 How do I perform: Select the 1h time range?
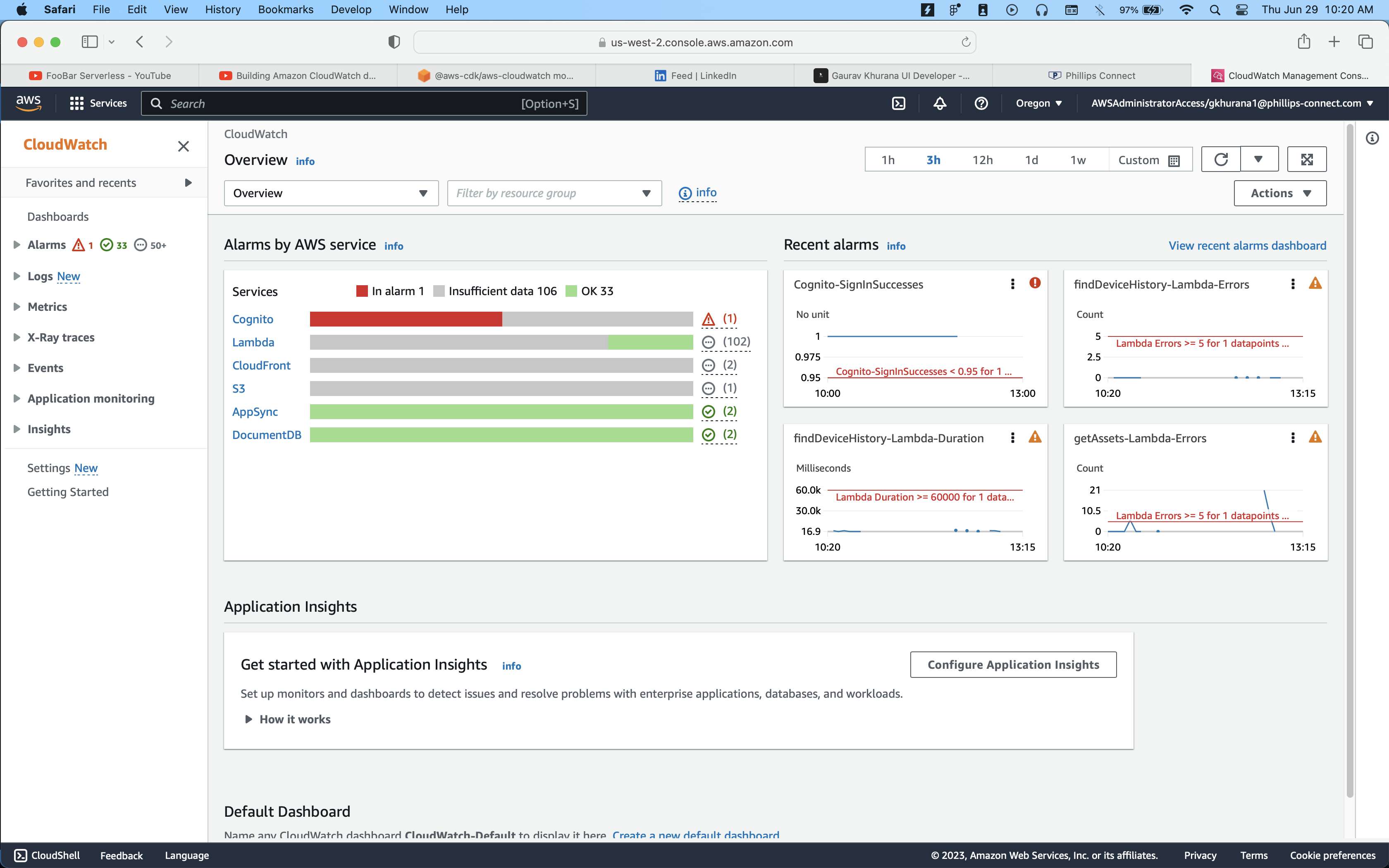pos(888,160)
